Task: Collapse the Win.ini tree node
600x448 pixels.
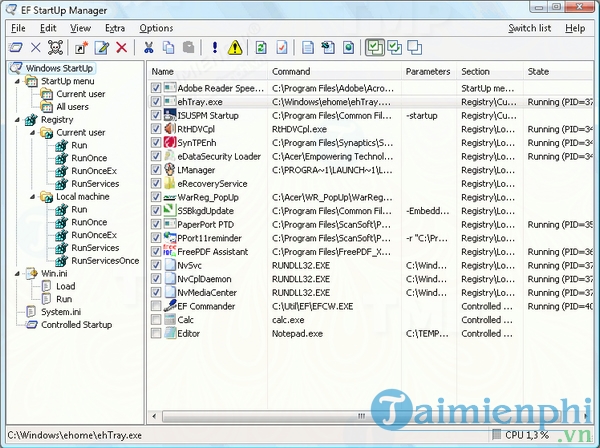Action: click(17, 273)
